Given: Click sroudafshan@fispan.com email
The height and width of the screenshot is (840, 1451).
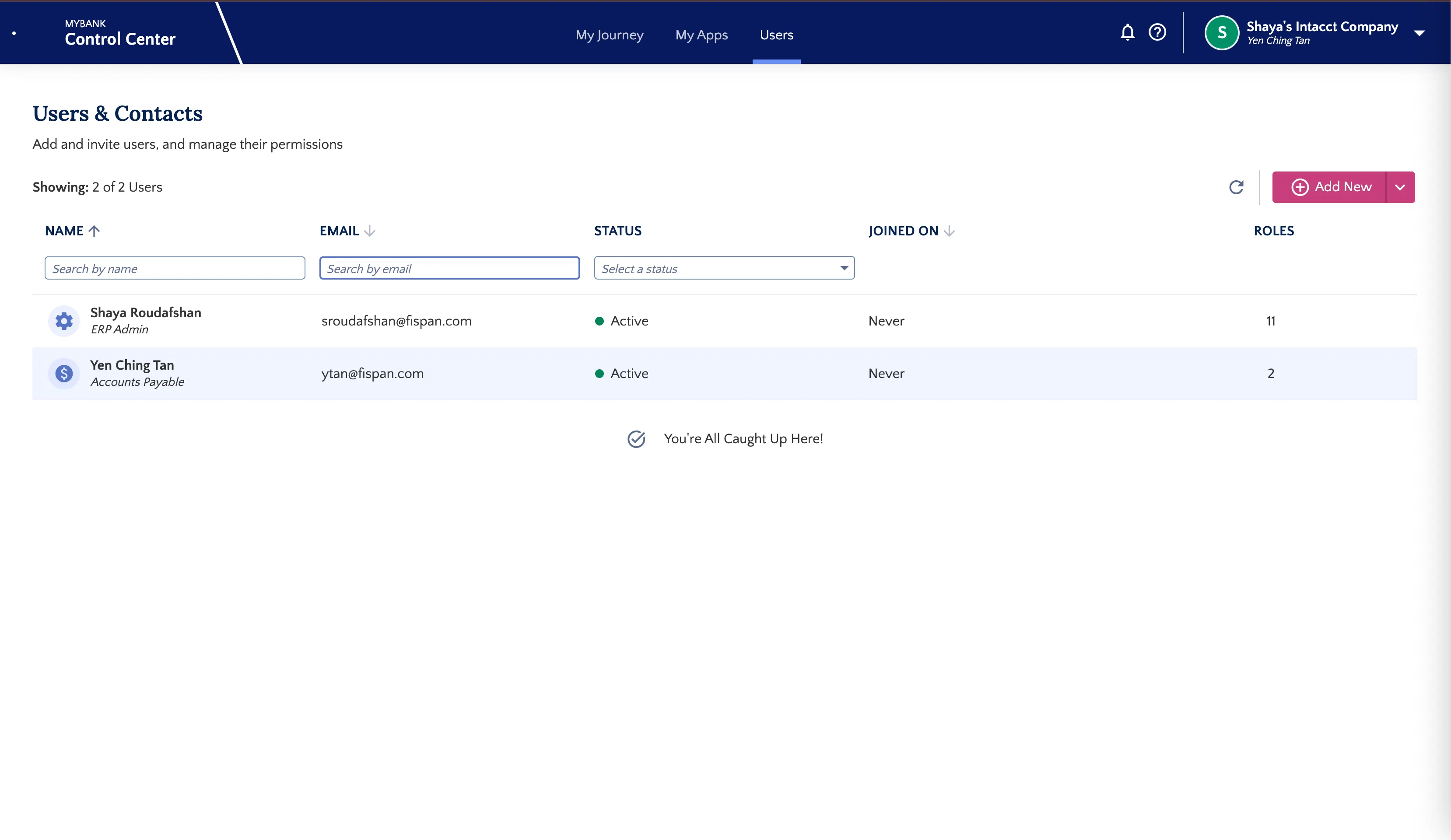Looking at the screenshot, I should [396, 321].
